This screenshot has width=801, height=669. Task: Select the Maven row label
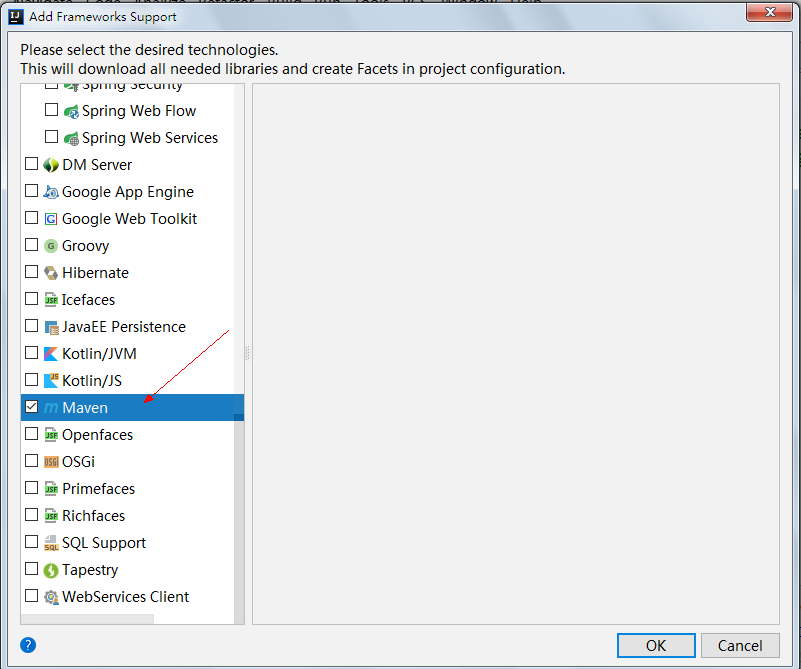tap(85, 408)
